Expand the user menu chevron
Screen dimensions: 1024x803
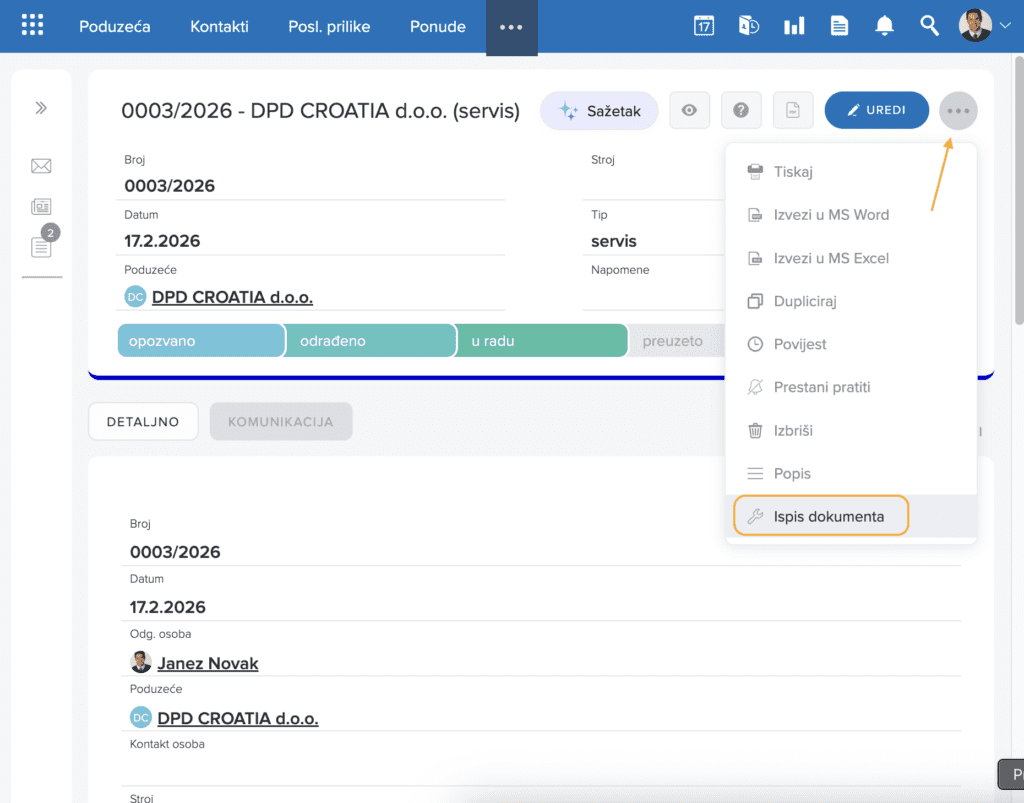click(x=1006, y=26)
